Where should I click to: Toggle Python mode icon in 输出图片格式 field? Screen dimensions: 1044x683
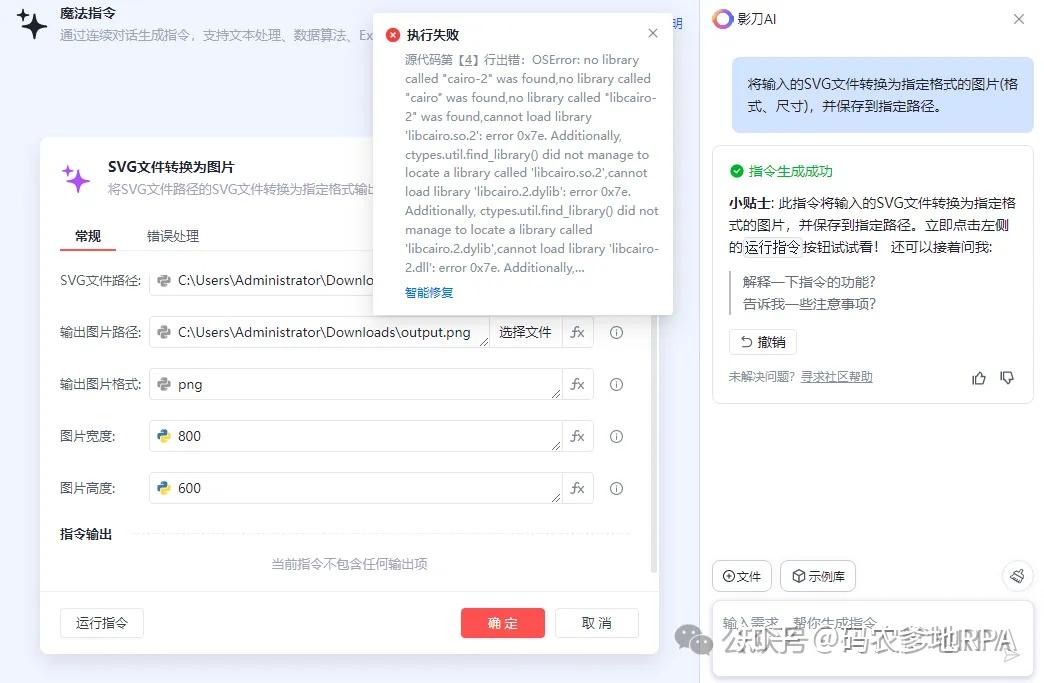(x=164, y=384)
